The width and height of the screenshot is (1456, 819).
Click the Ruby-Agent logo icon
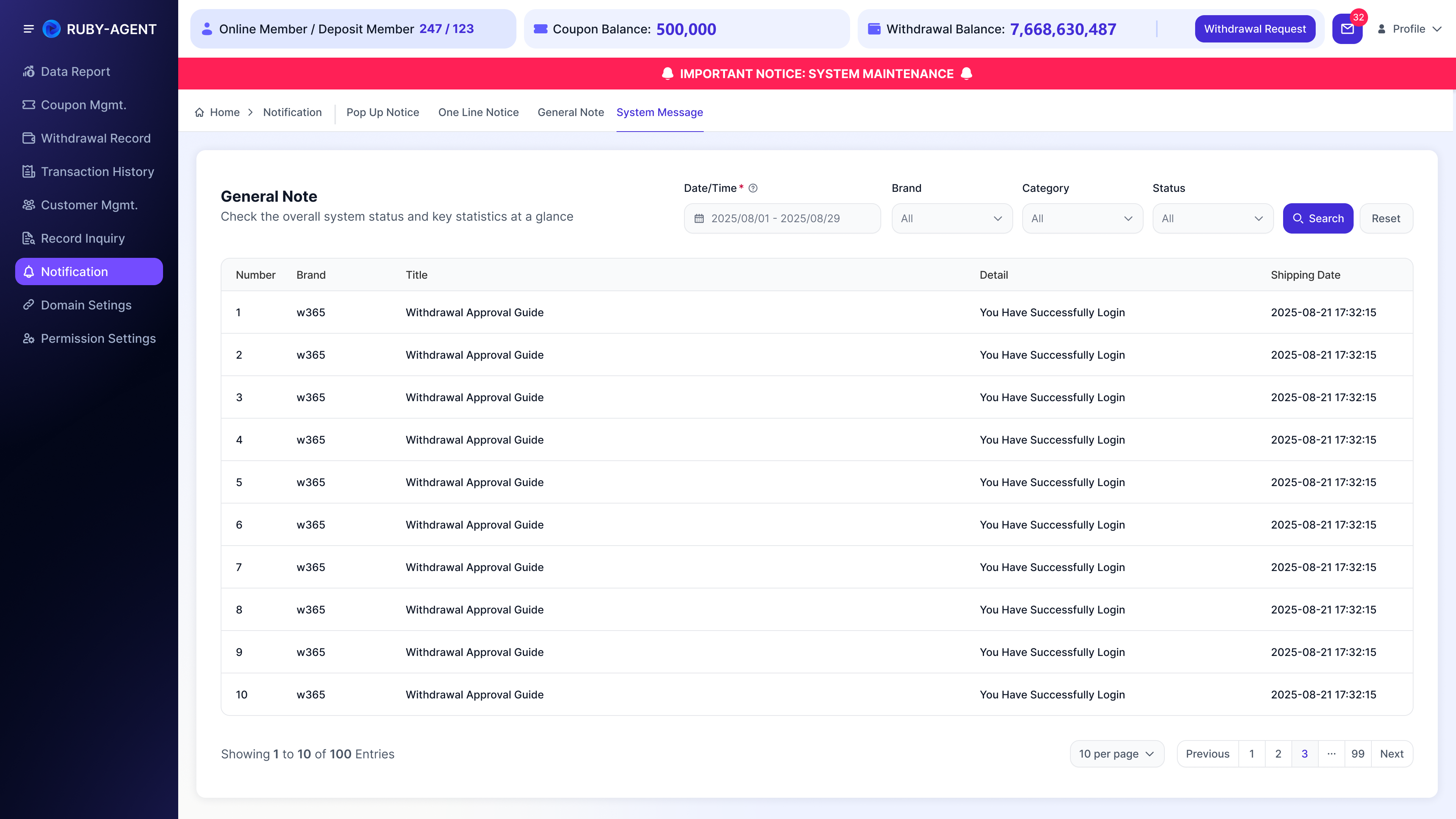click(52, 29)
